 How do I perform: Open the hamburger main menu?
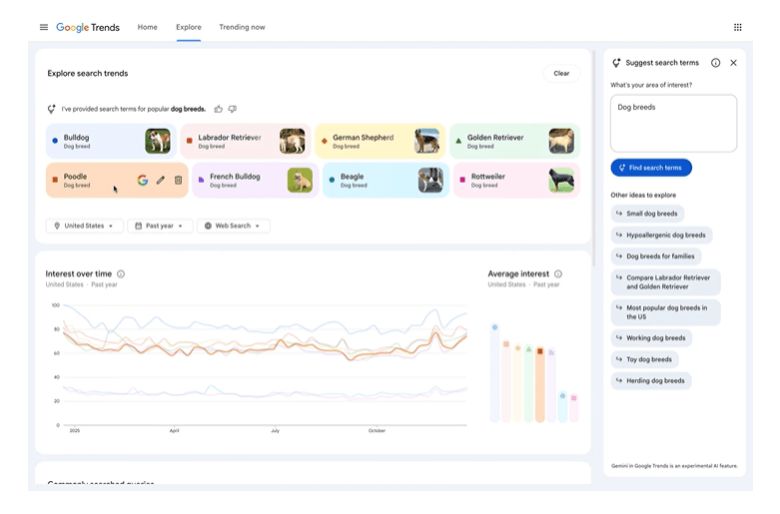tap(43, 27)
